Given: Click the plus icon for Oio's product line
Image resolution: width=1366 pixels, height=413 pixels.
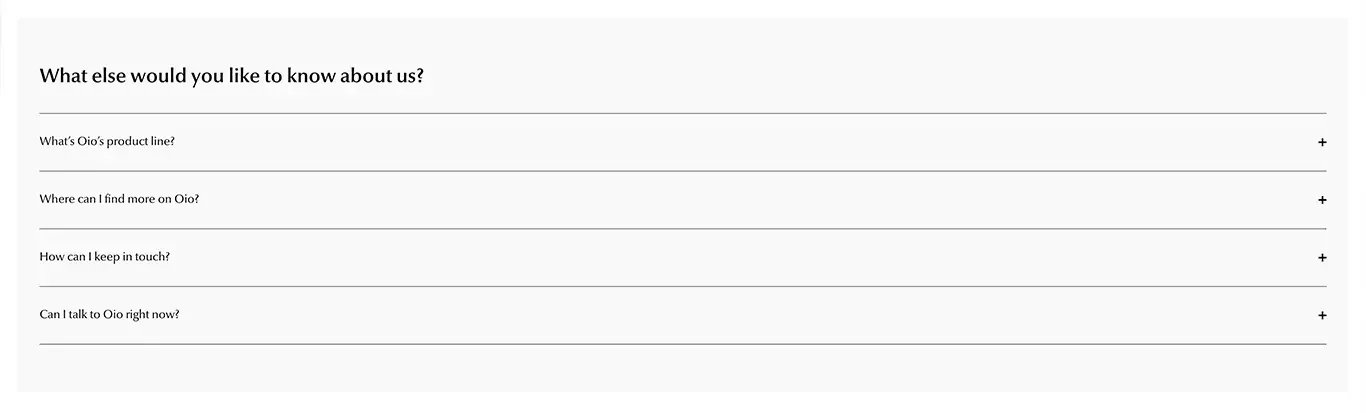Looking at the screenshot, I should point(1322,142).
